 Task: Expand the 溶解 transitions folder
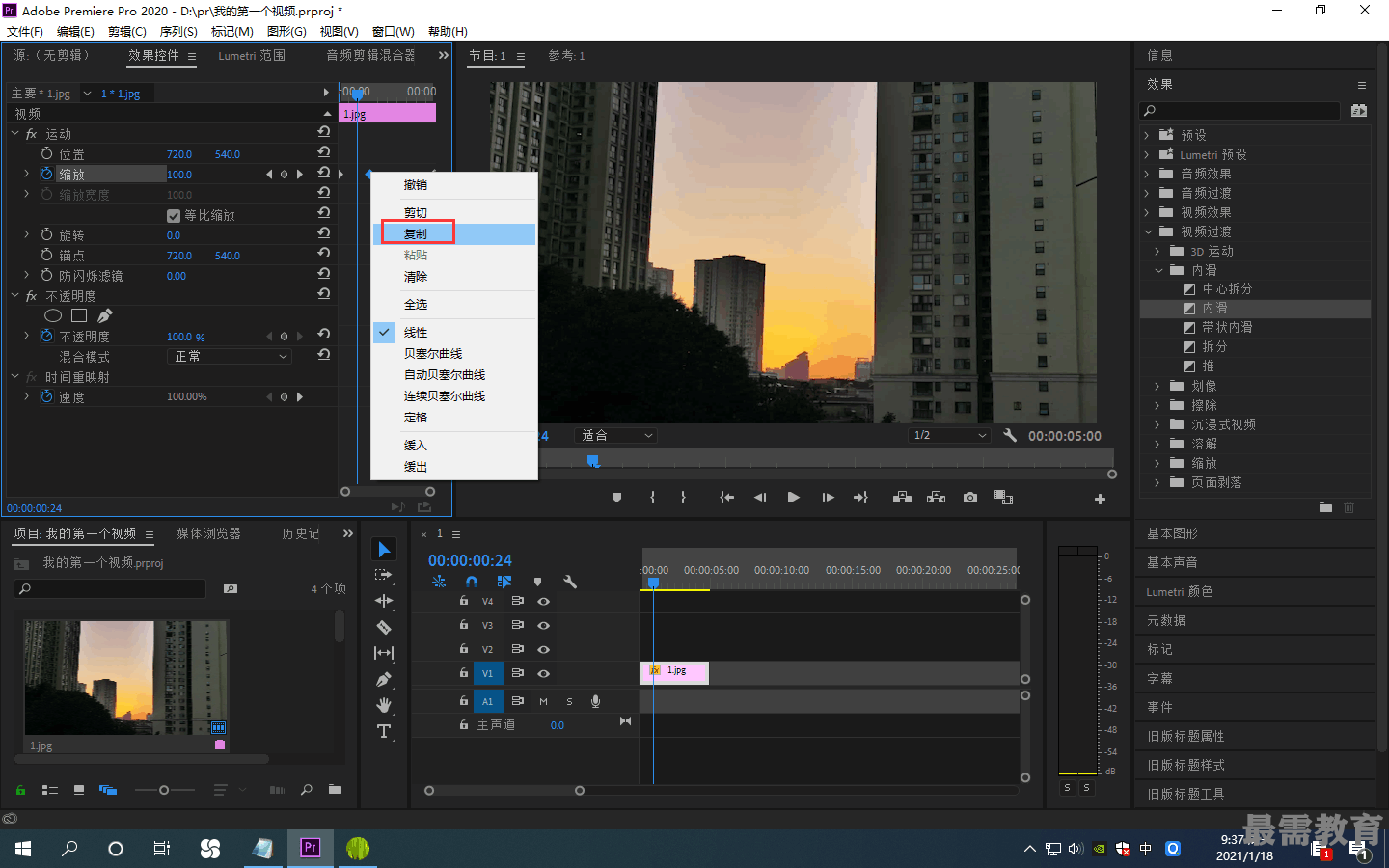[1157, 444]
